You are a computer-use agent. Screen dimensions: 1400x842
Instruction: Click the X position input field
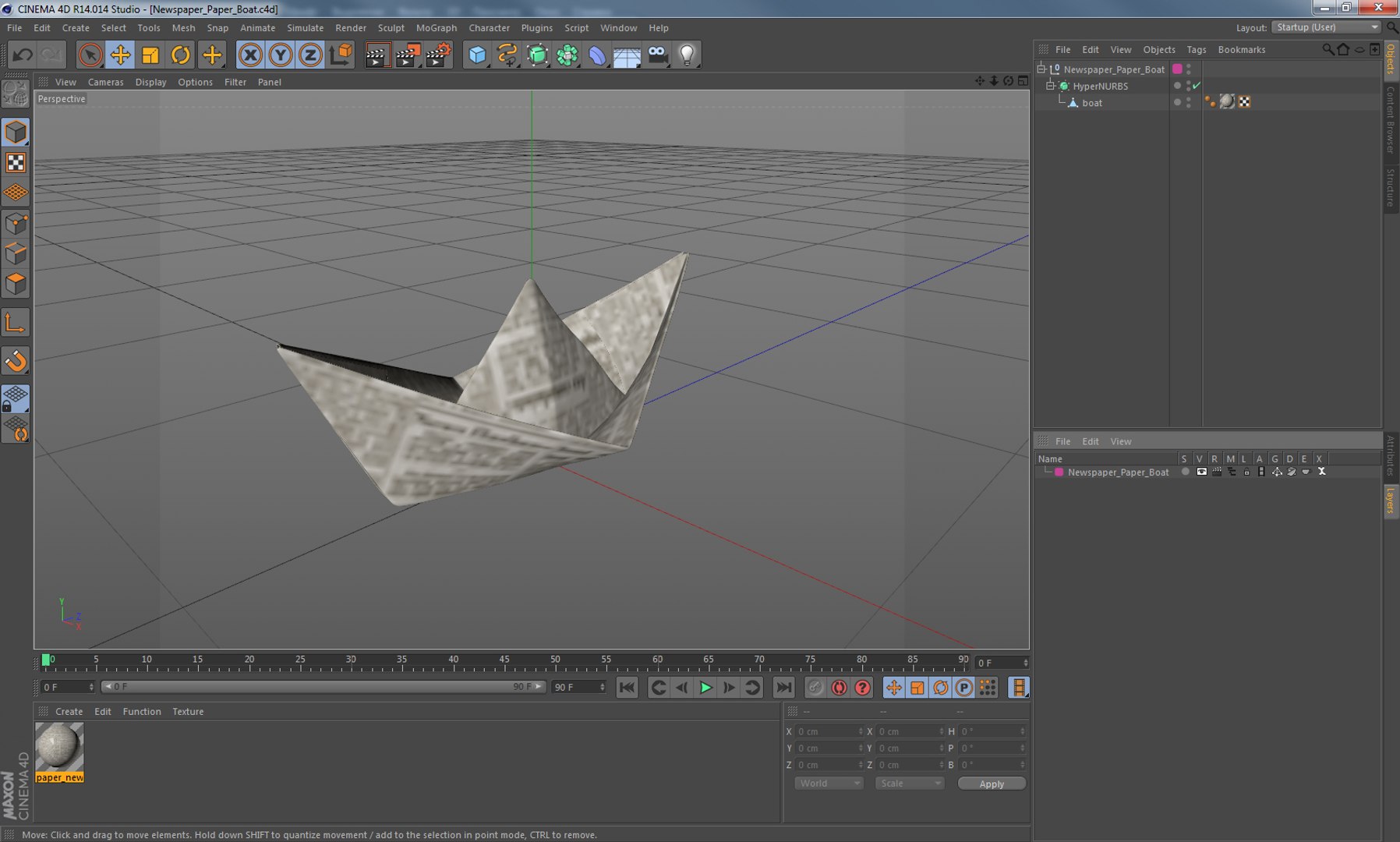pyautogui.click(x=829, y=731)
